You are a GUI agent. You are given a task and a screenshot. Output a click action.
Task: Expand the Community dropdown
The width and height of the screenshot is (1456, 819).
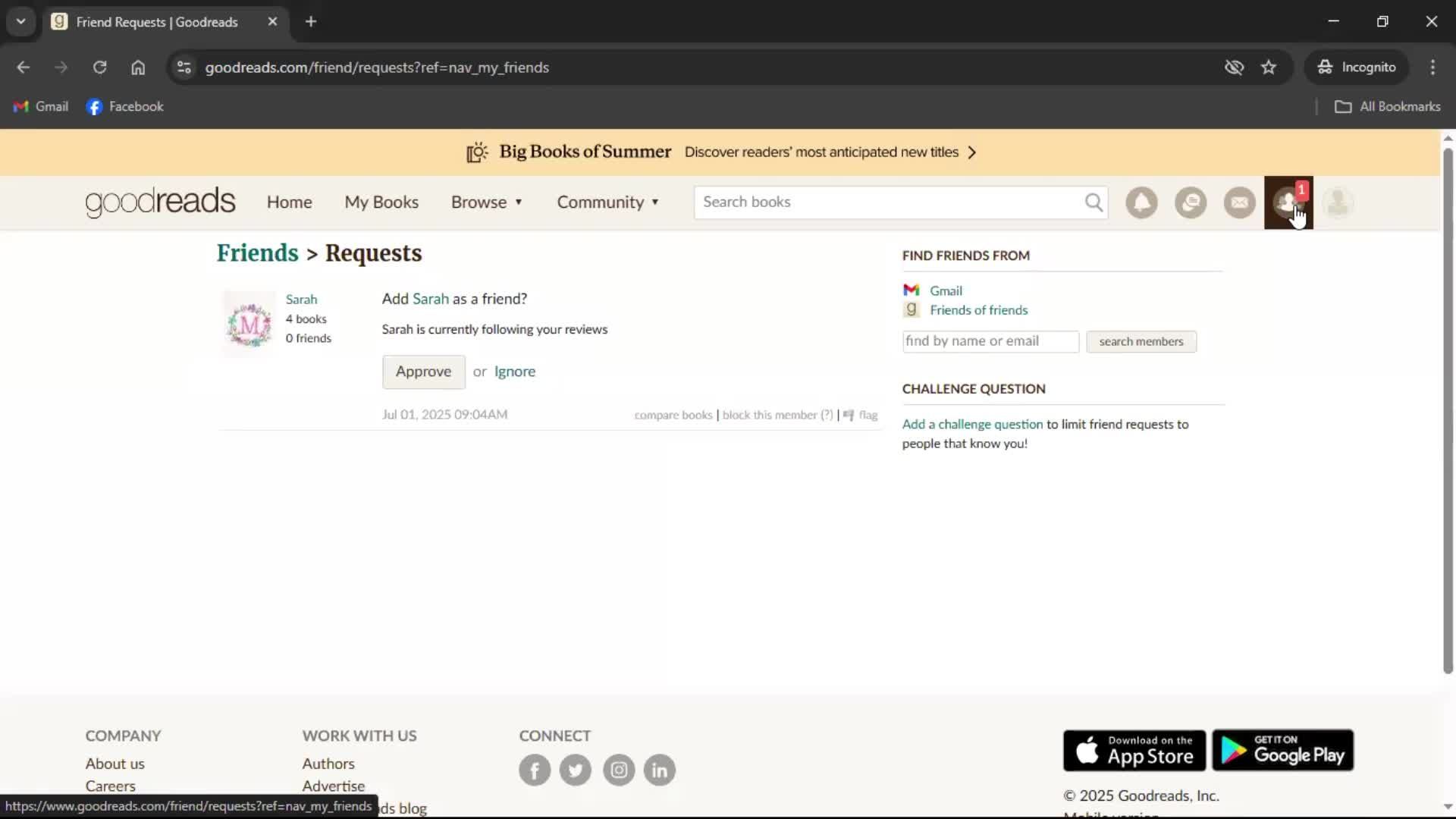coord(607,202)
